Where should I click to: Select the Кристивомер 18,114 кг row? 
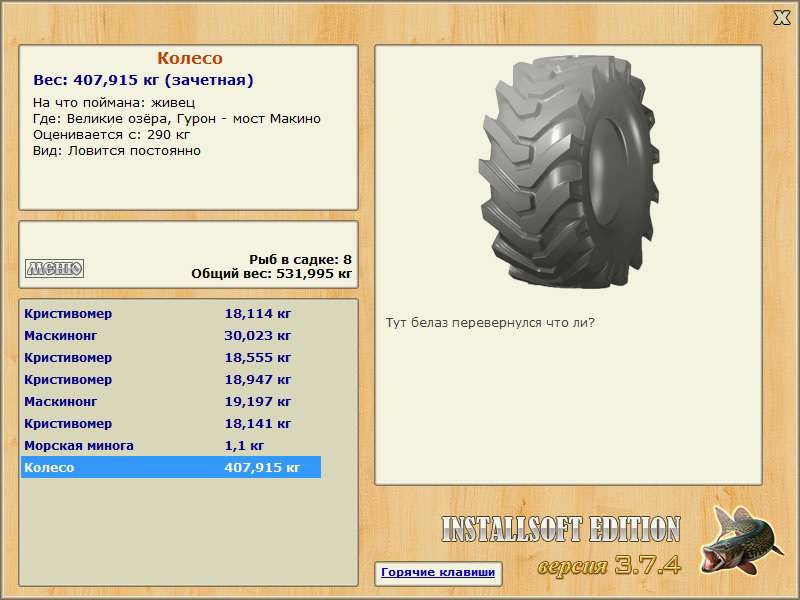(x=171, y=314)
